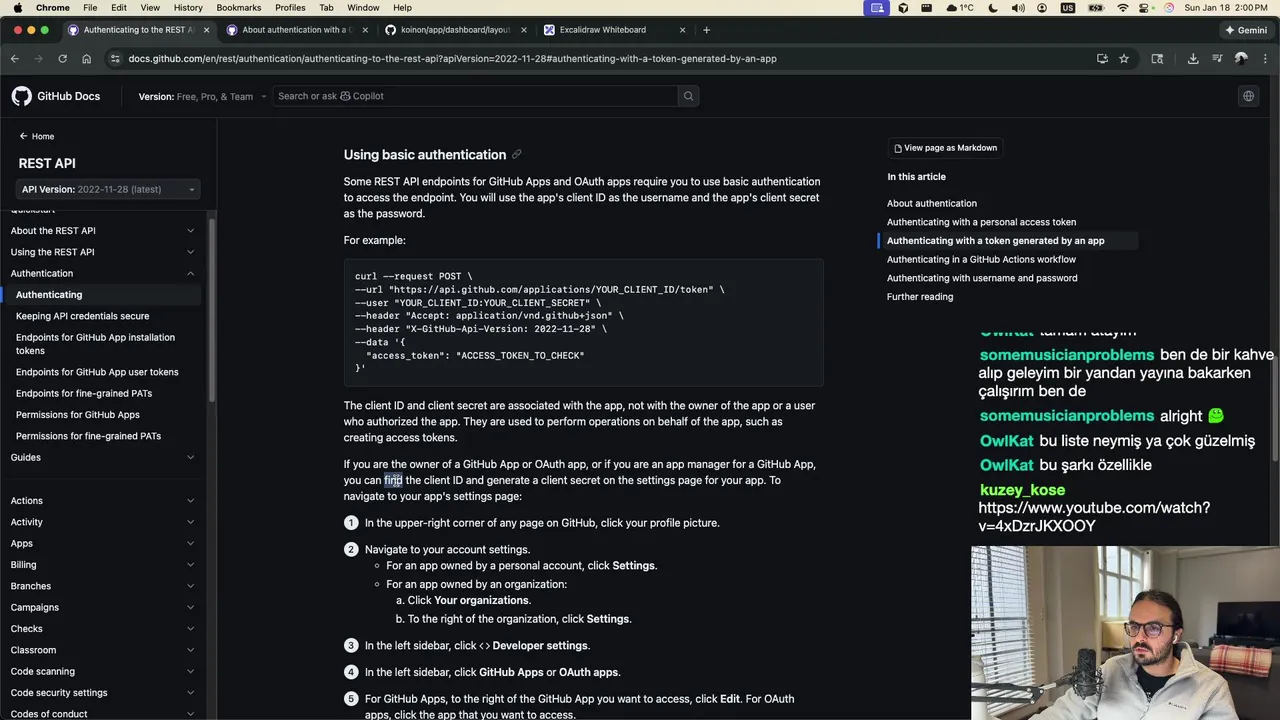
Task: Click the GitHub Docs octocat logo
Action: [22, 96]
